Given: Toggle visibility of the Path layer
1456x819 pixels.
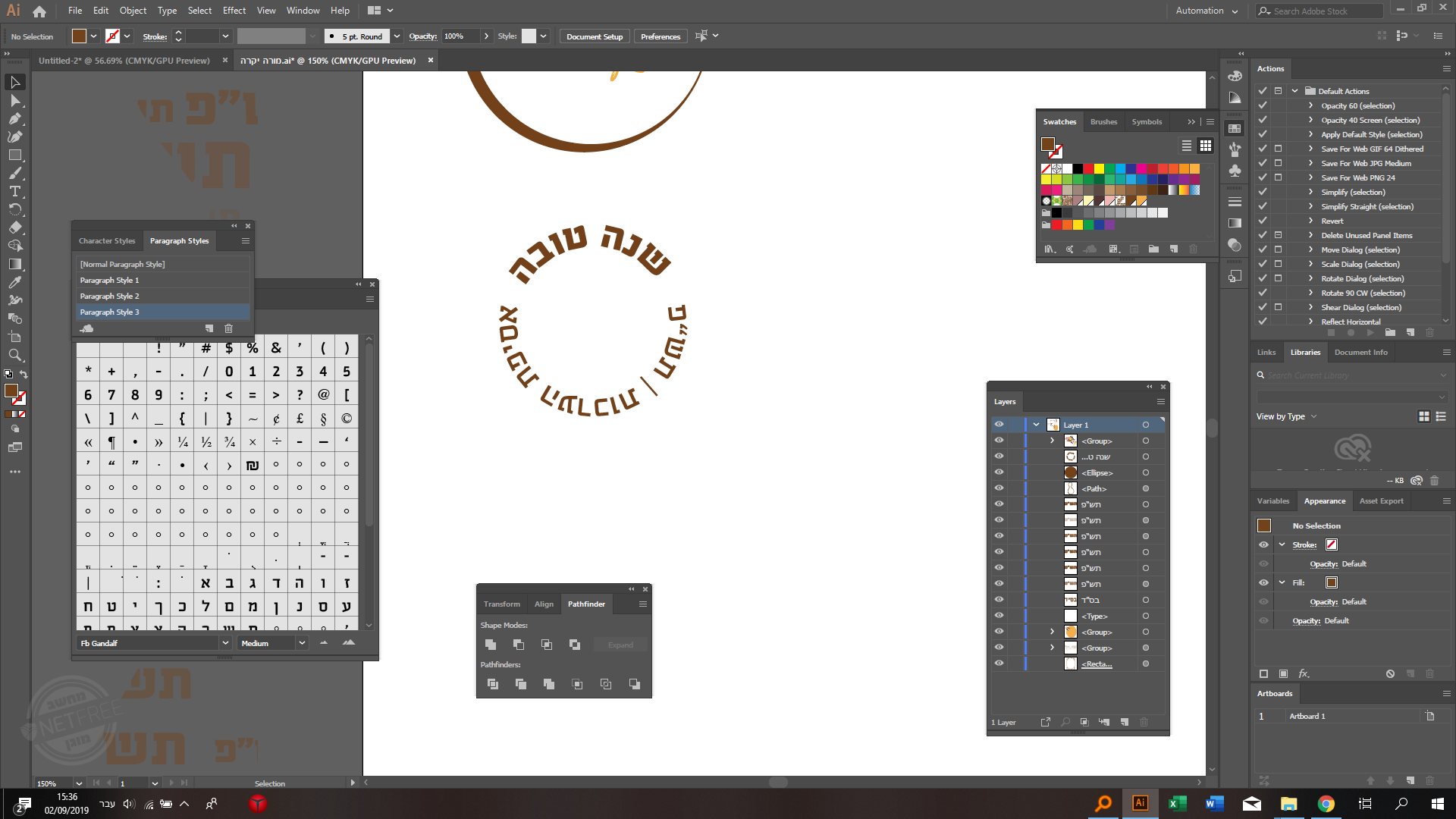Looking at the screenshot, I should (x=999, y=488).
